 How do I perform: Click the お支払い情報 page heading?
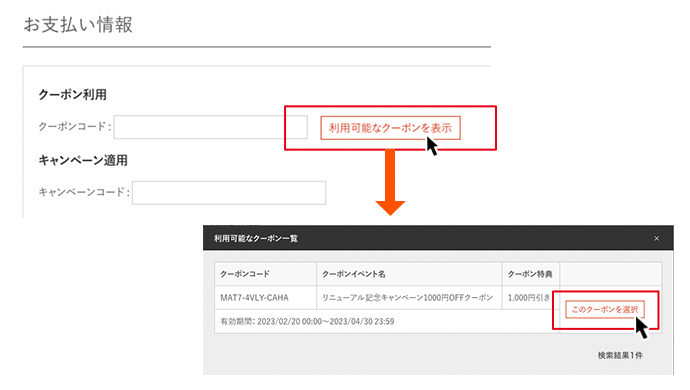click(x=78, y=25)
